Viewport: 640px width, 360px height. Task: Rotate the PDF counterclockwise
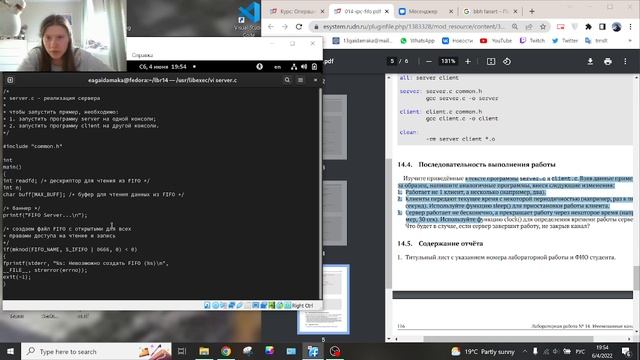click(507, 61)
